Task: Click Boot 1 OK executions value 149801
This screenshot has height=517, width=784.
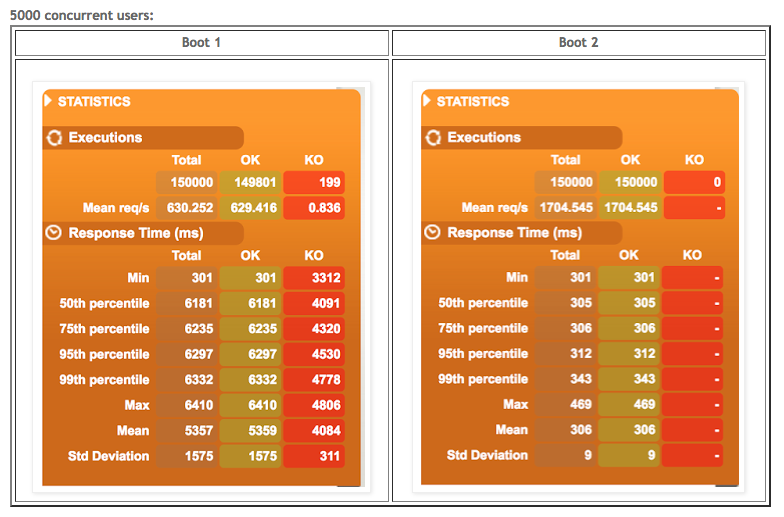Action: tap(250, 182)
